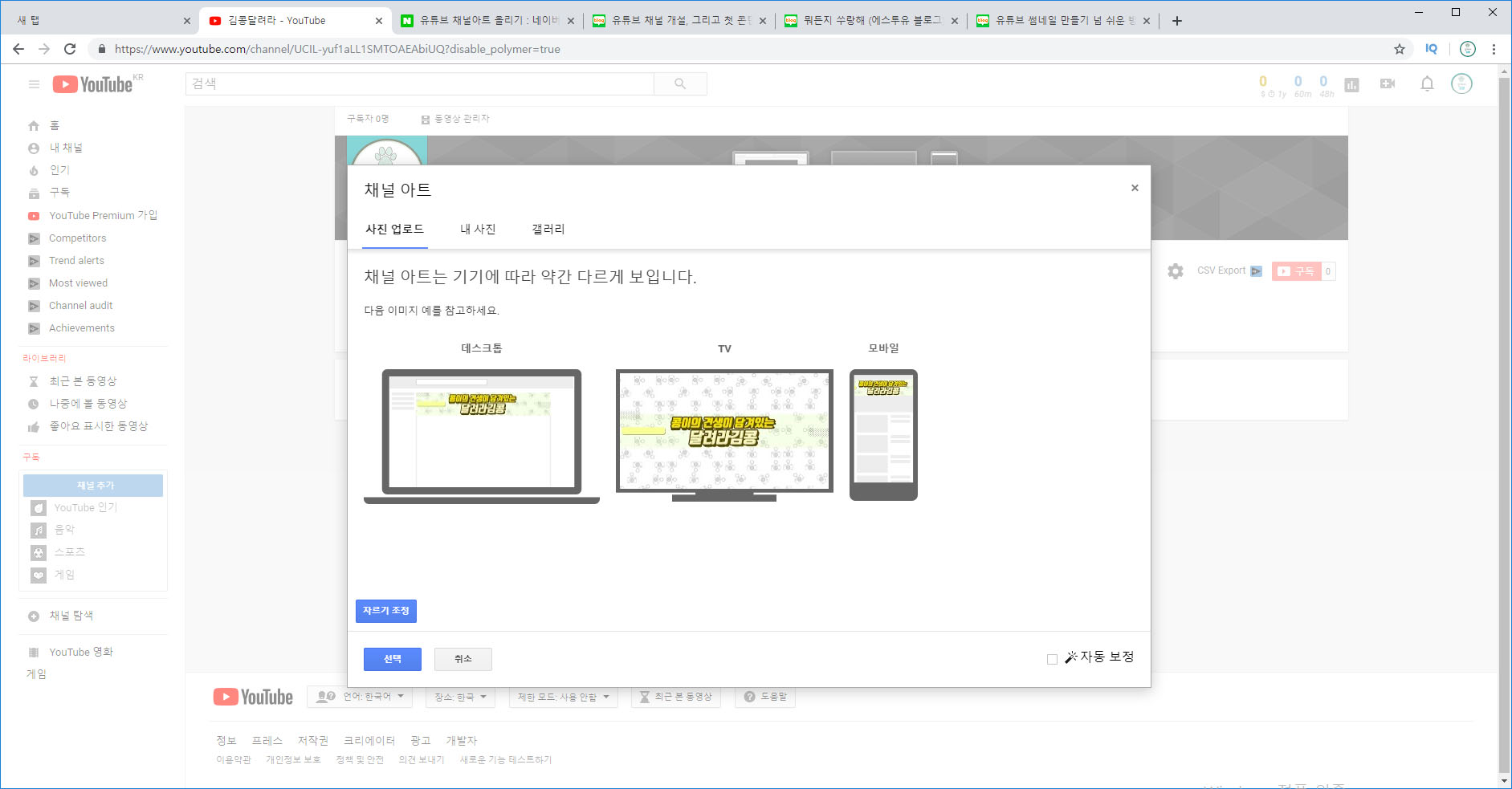Switch to 사진 업로드 tab
The height and width of the screenshot is (789, 1512).
[x=394, y=229]
